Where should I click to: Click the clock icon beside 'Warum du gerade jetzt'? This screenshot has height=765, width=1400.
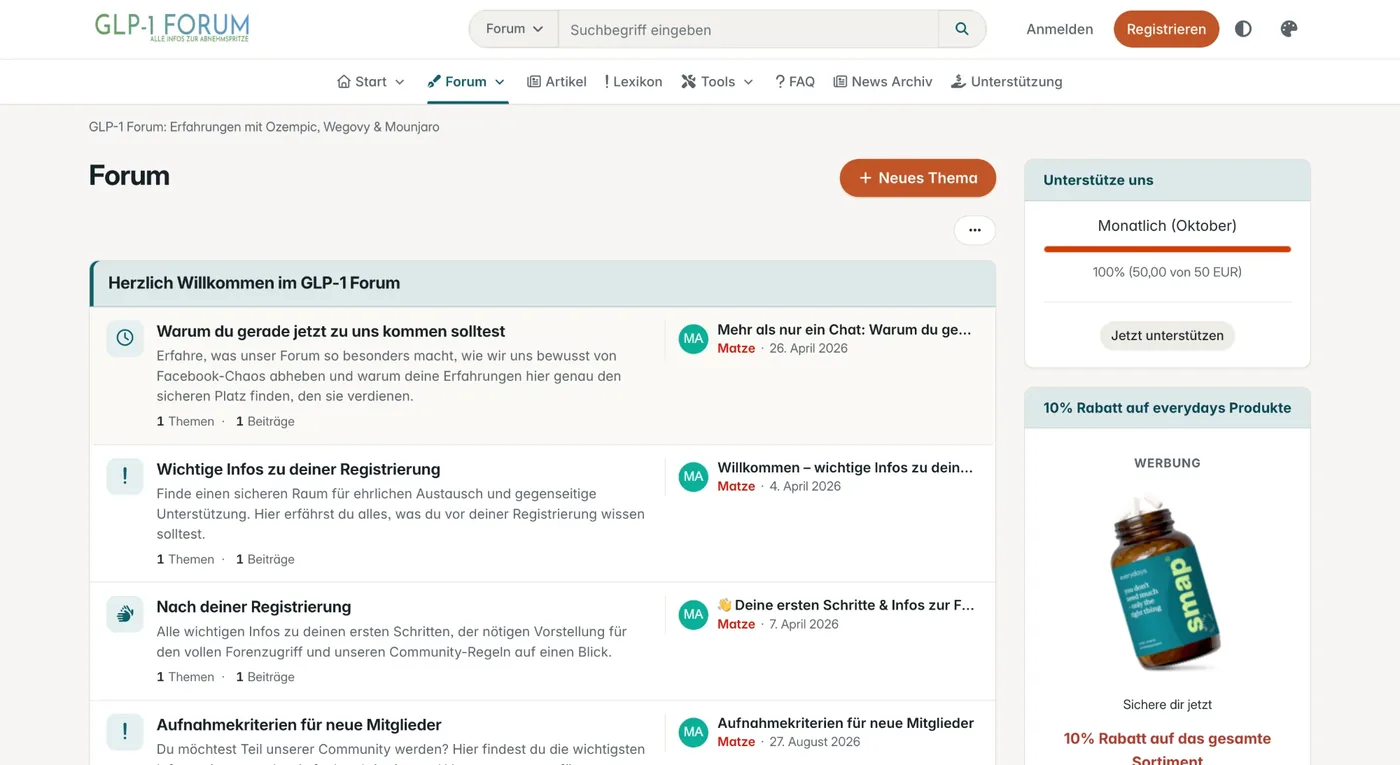click(x=125, y=338)
